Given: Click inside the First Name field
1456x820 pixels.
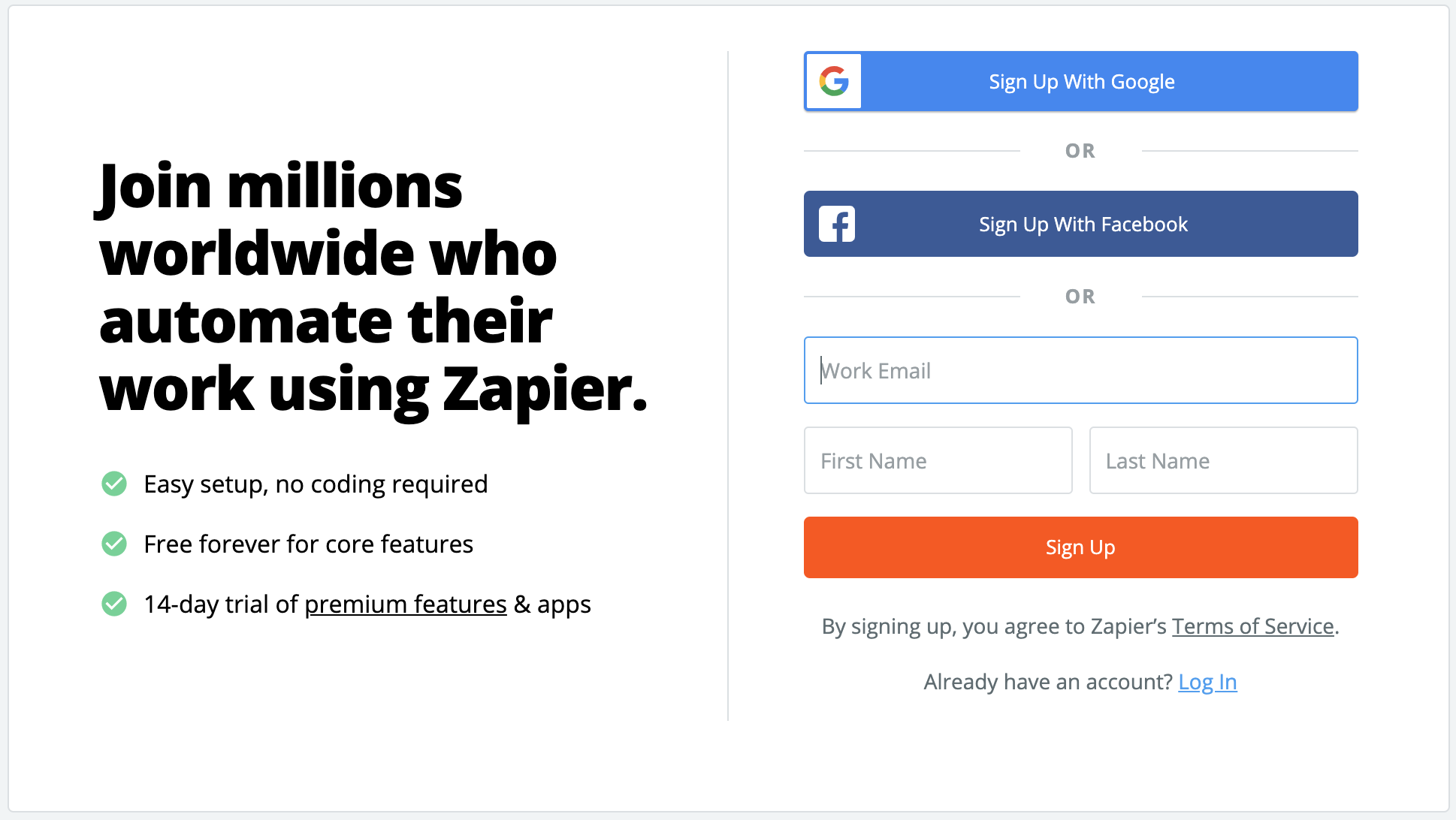Looking at the screenshot, I should [937, 460].
